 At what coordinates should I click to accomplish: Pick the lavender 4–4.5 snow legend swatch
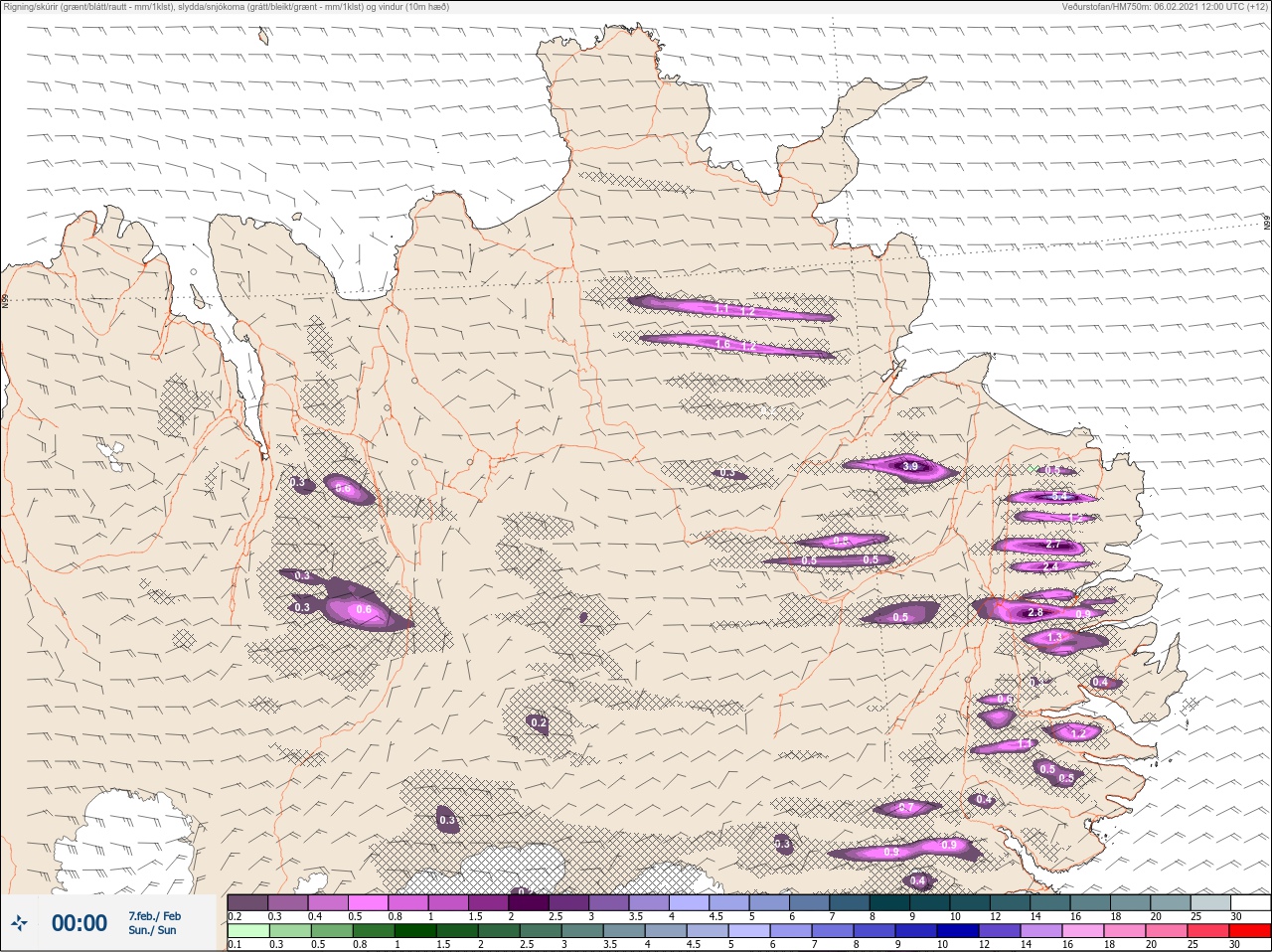pos(690,903)
